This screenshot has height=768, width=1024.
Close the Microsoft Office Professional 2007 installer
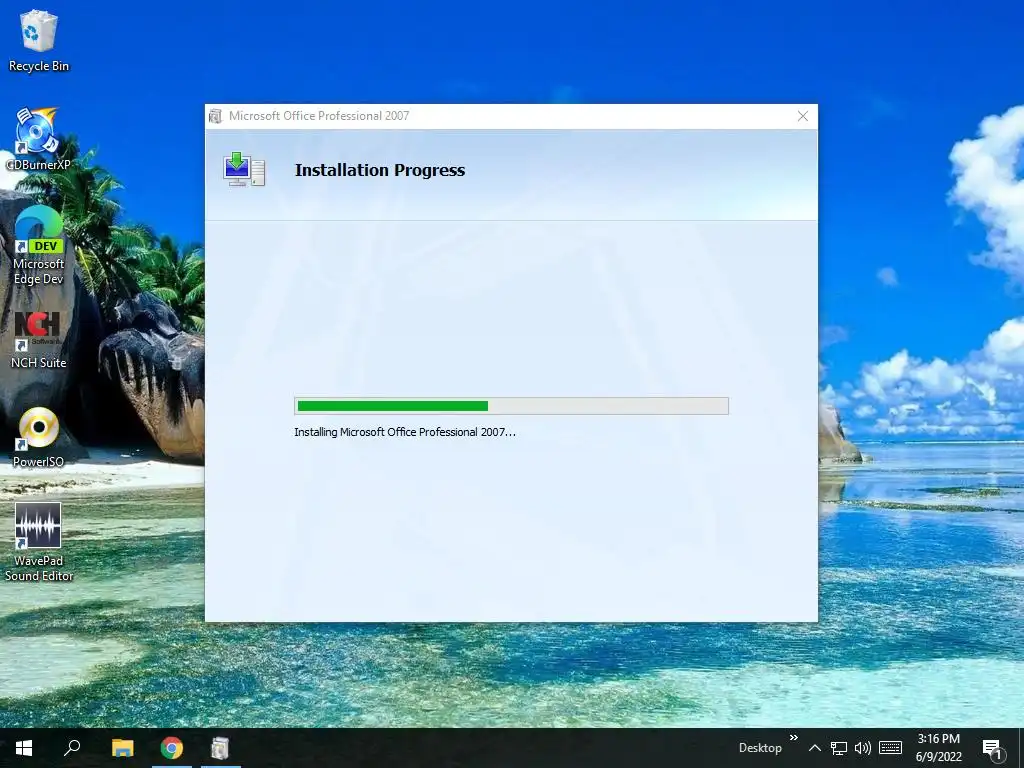tap(803, 116)
